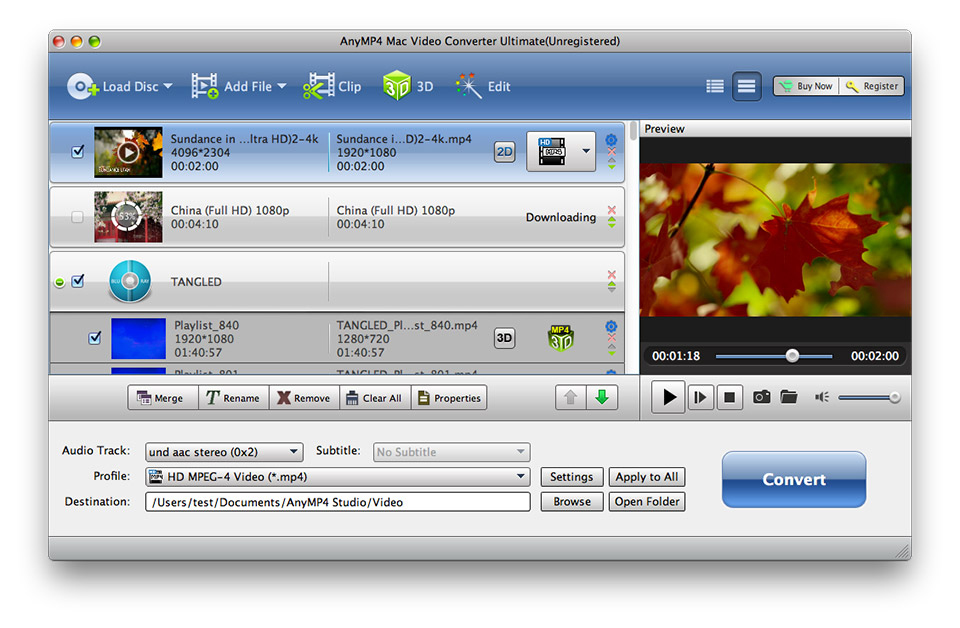Uncheck the Sundance video checkbox

pyautogui.click(x=78, y=152)
